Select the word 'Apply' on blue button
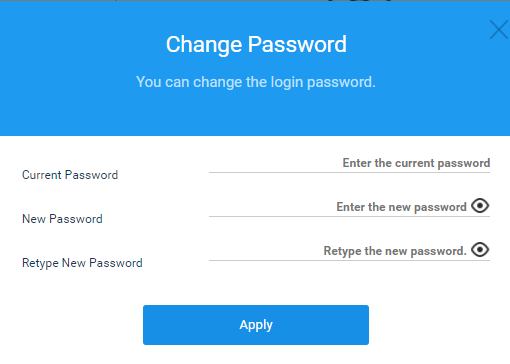 (256, 325)
